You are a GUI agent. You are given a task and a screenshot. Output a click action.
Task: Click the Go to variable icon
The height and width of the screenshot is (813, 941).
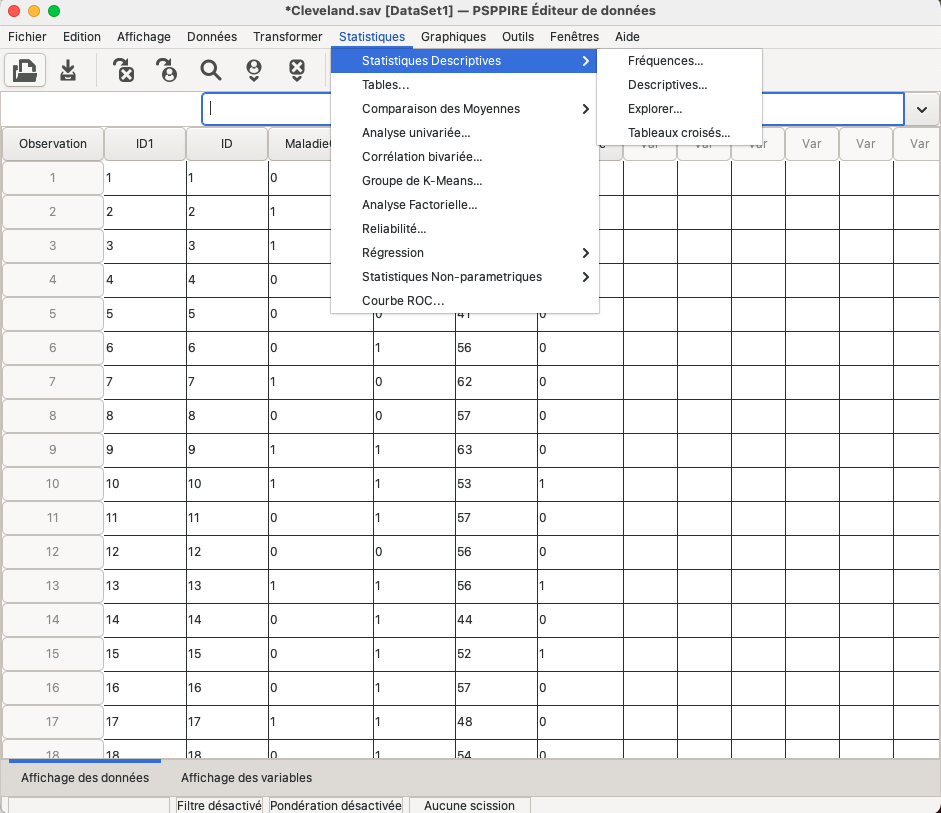pyautogui.click(x=123, y=70)
